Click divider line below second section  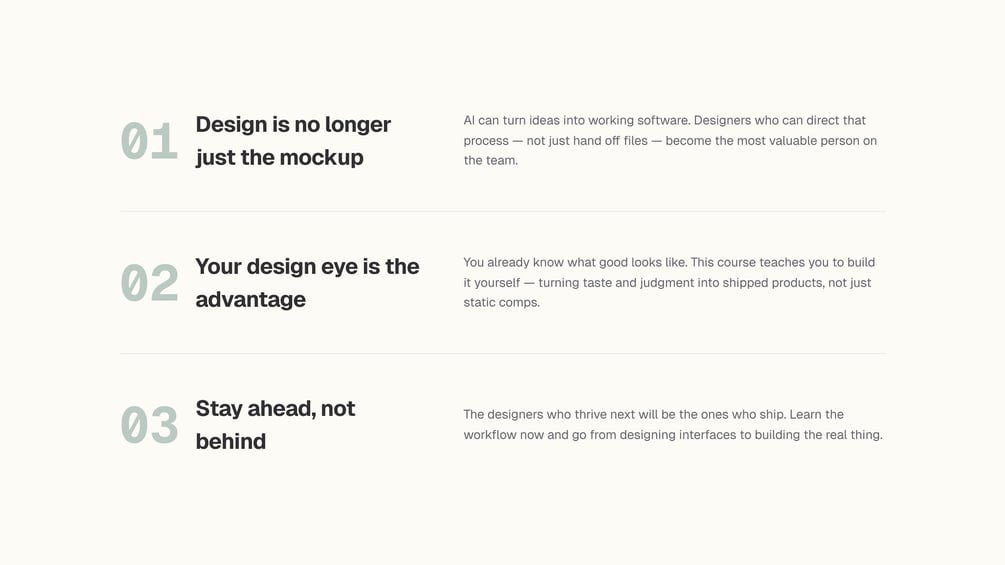pyautogui.click(x=502, y=354)
